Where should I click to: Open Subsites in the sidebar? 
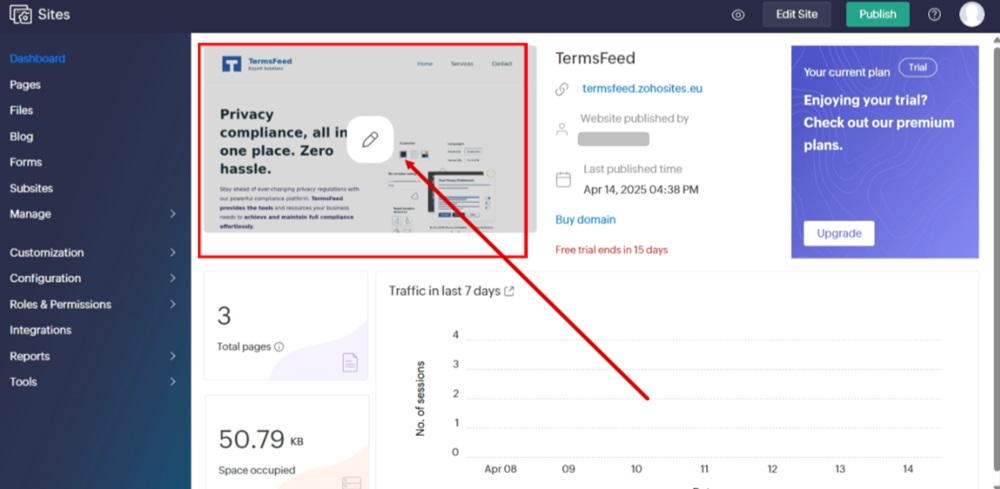(31, 188)
